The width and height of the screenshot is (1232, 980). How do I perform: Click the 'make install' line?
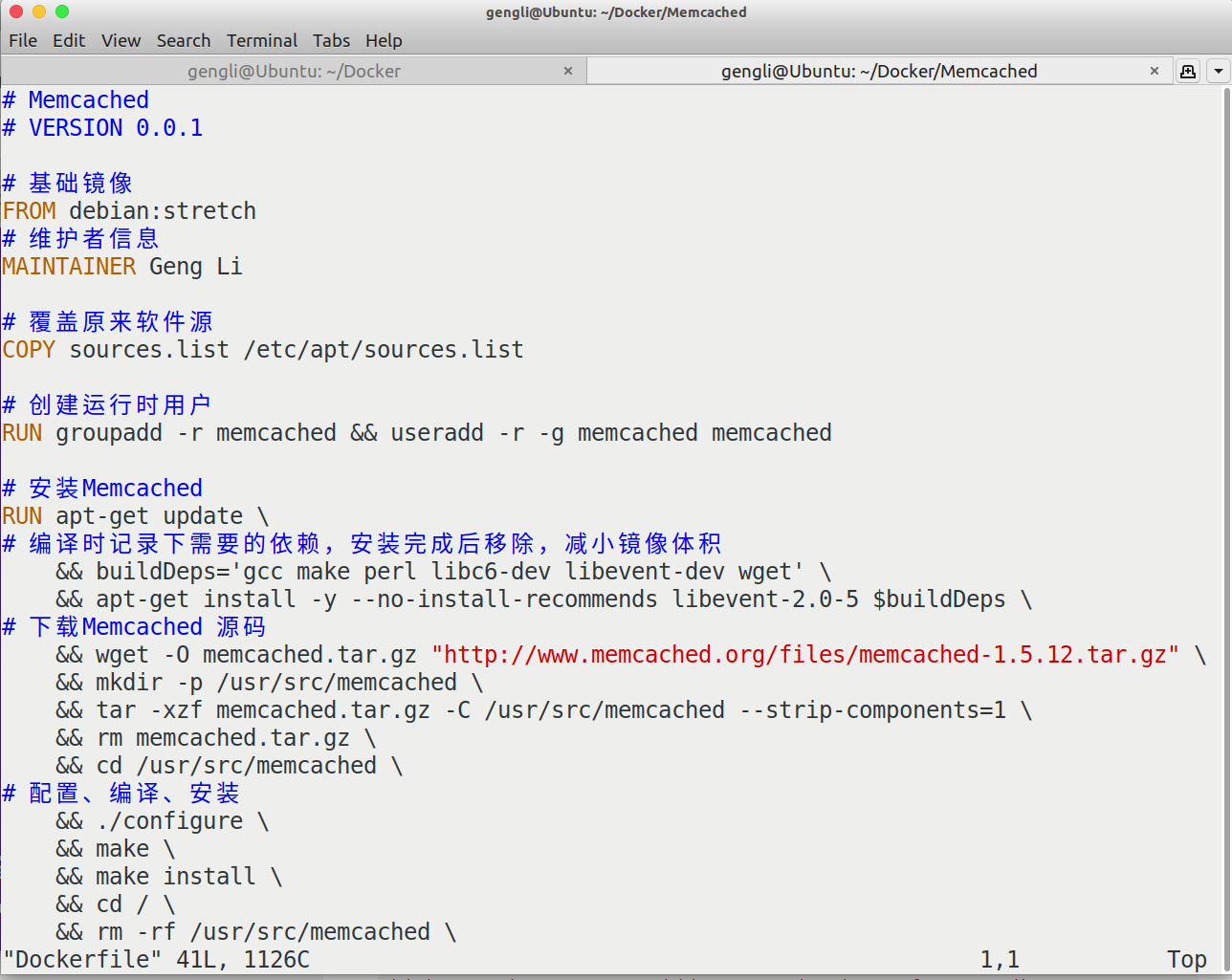169,877
